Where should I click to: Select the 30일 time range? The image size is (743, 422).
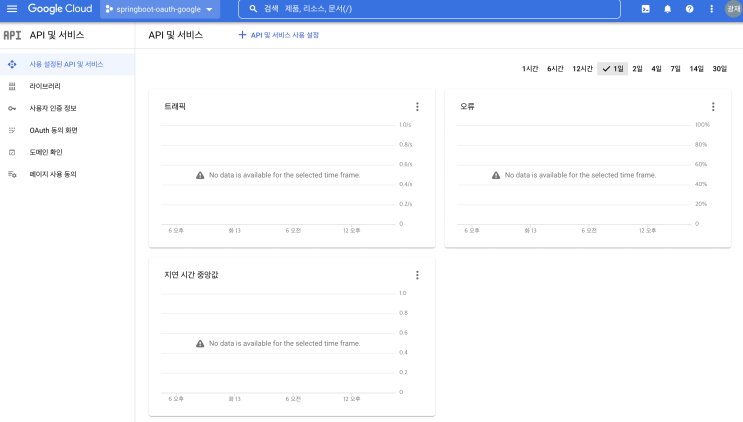pyautogui.click(x=719, y=69)
